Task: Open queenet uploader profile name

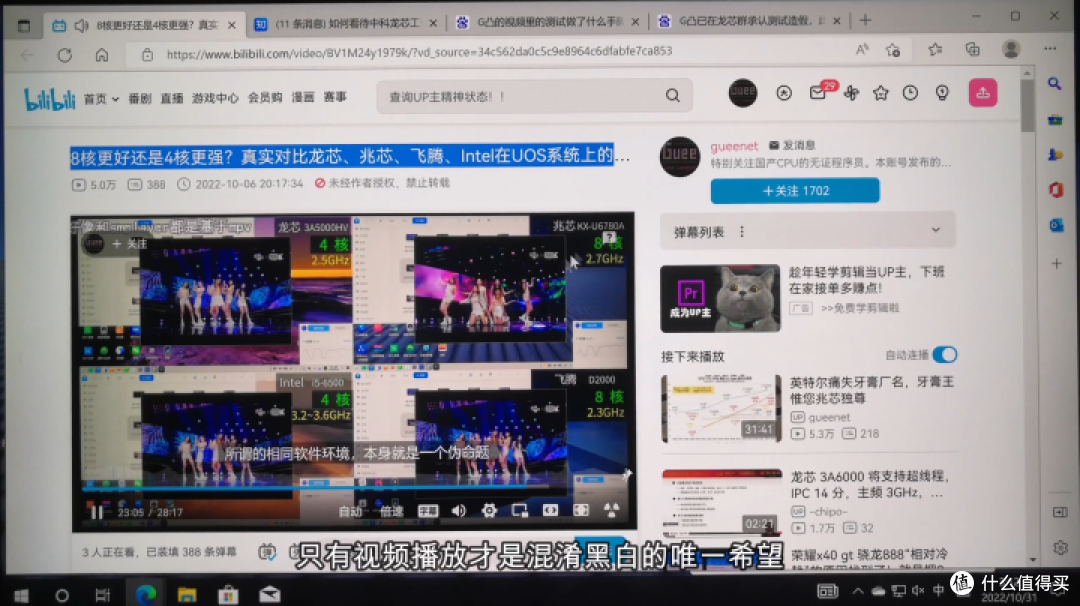Action: pyautogui.click(x=734, y=146)
